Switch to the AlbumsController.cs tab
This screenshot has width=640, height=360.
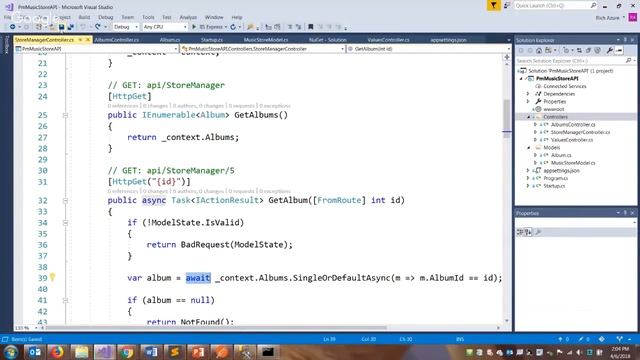pyautogui.click(x=117, y=40)
